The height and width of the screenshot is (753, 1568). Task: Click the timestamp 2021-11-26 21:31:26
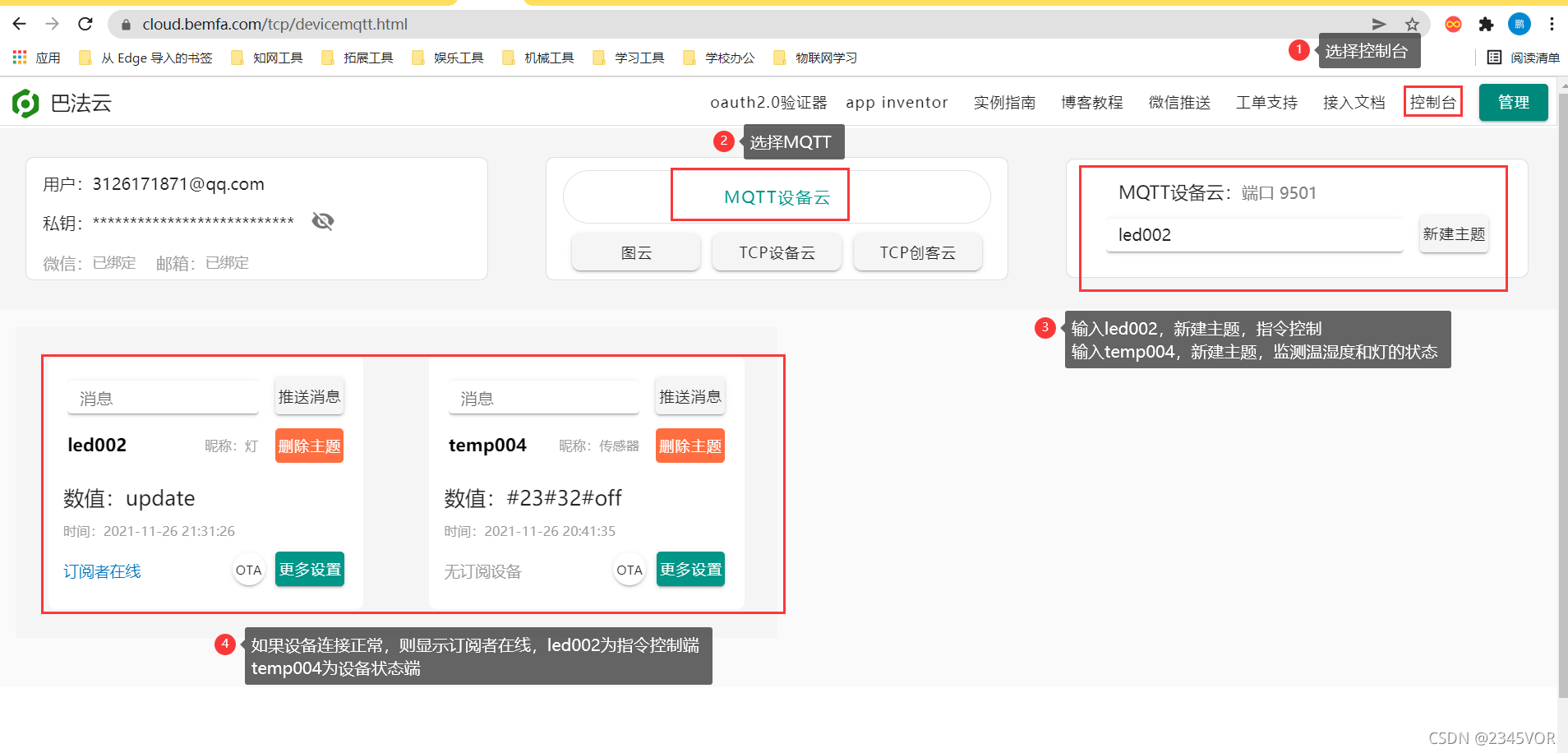point(169,531)
